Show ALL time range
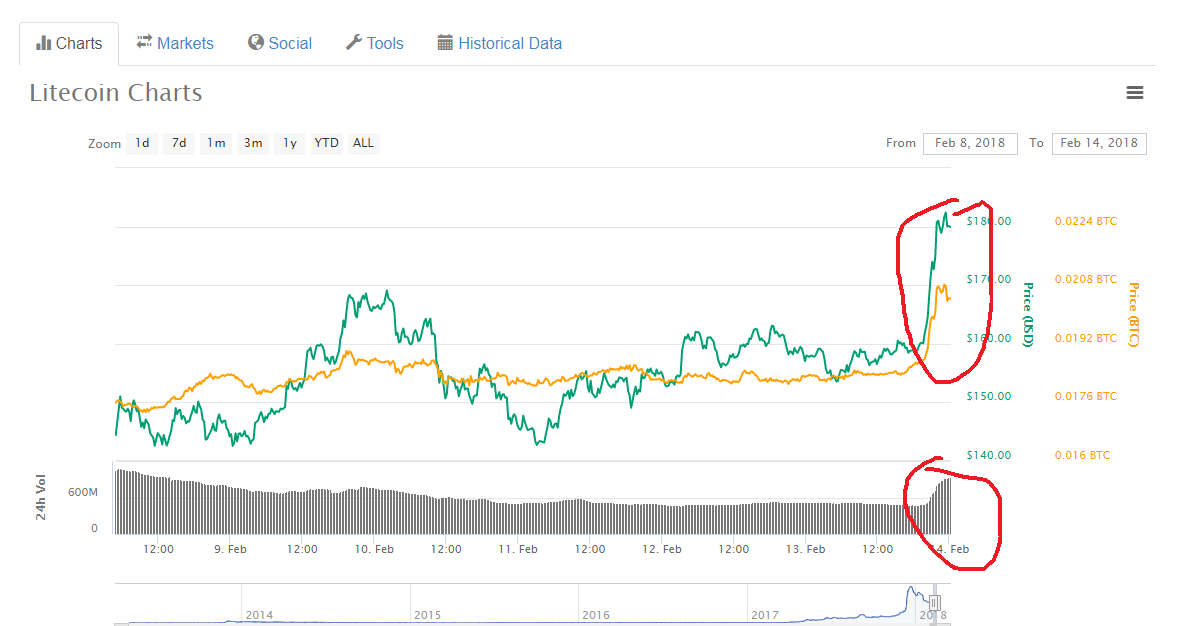This screenshot has width=1189, height=626. (363, 143)
